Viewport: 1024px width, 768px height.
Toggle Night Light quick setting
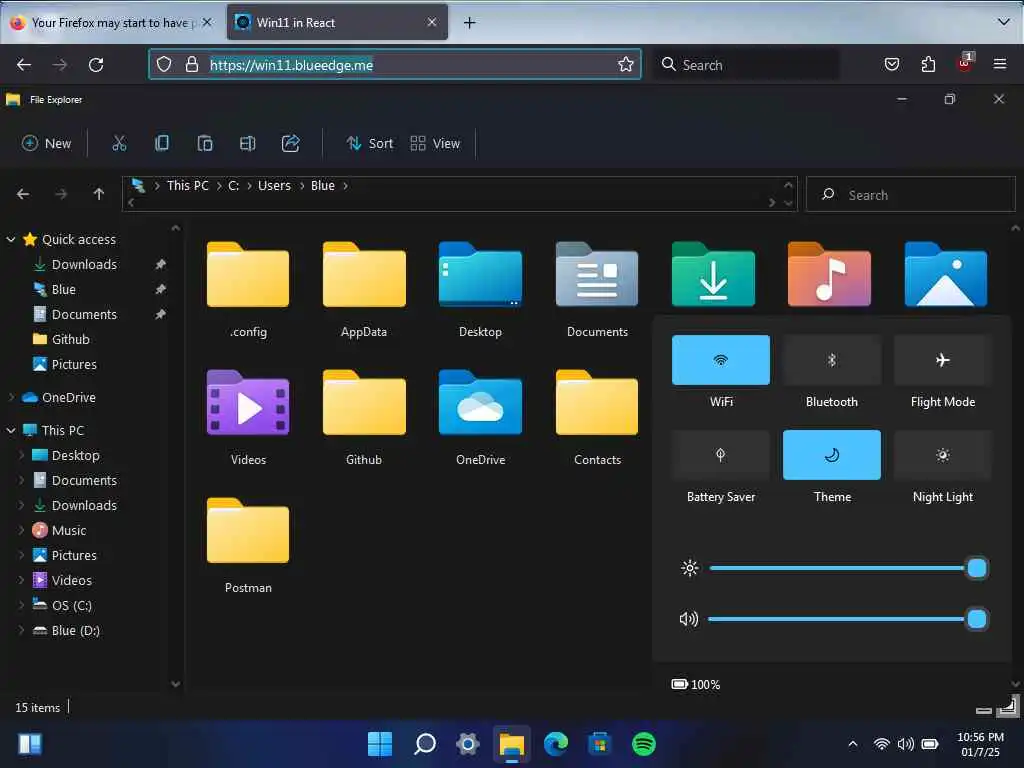pos(943,455)
